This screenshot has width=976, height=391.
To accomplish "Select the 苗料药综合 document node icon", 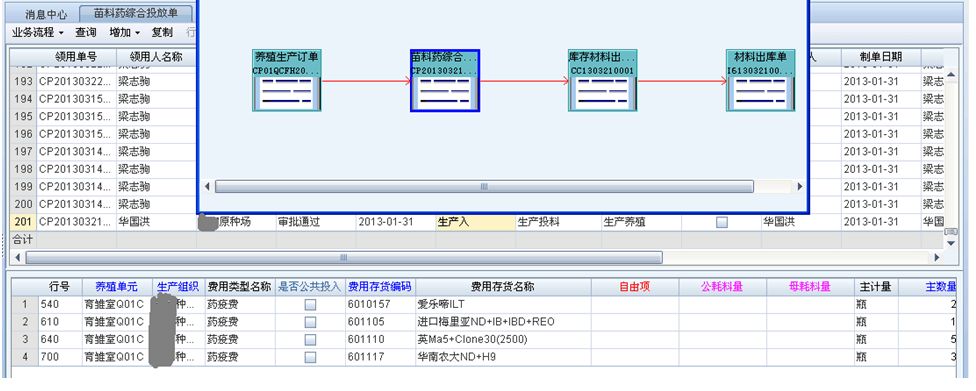I will pyautogui.click(x=444, y=81).
